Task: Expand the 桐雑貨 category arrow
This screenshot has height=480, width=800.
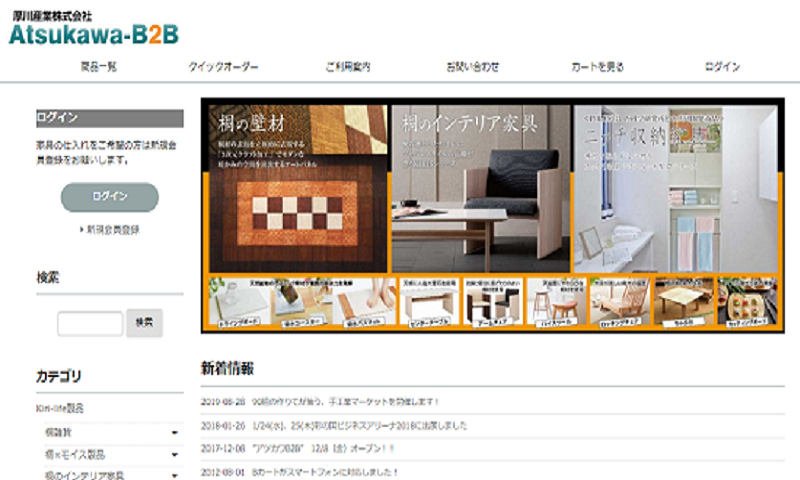Action: coord(174,433)
